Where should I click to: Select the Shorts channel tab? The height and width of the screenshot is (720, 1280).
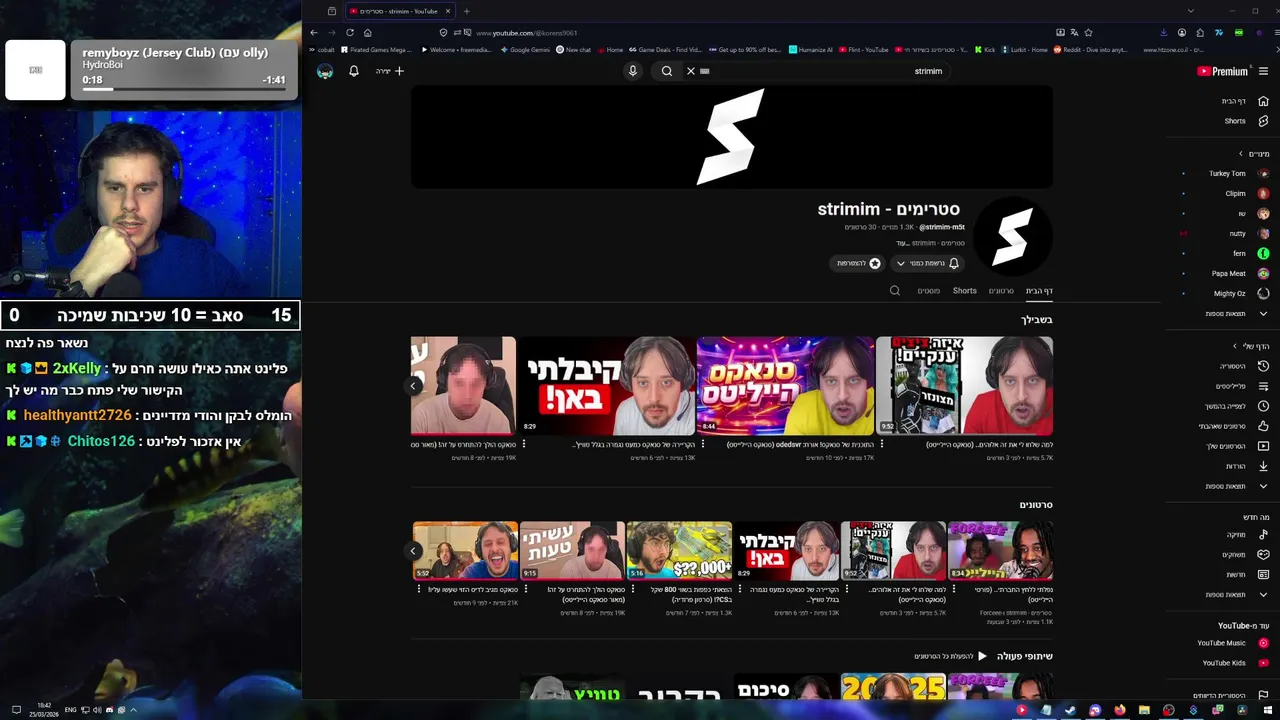(965, 291)
